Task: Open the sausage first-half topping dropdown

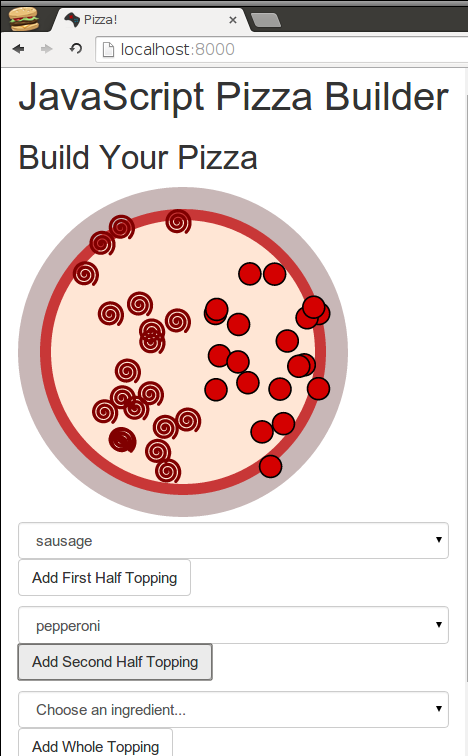Action: pos(233,540)
